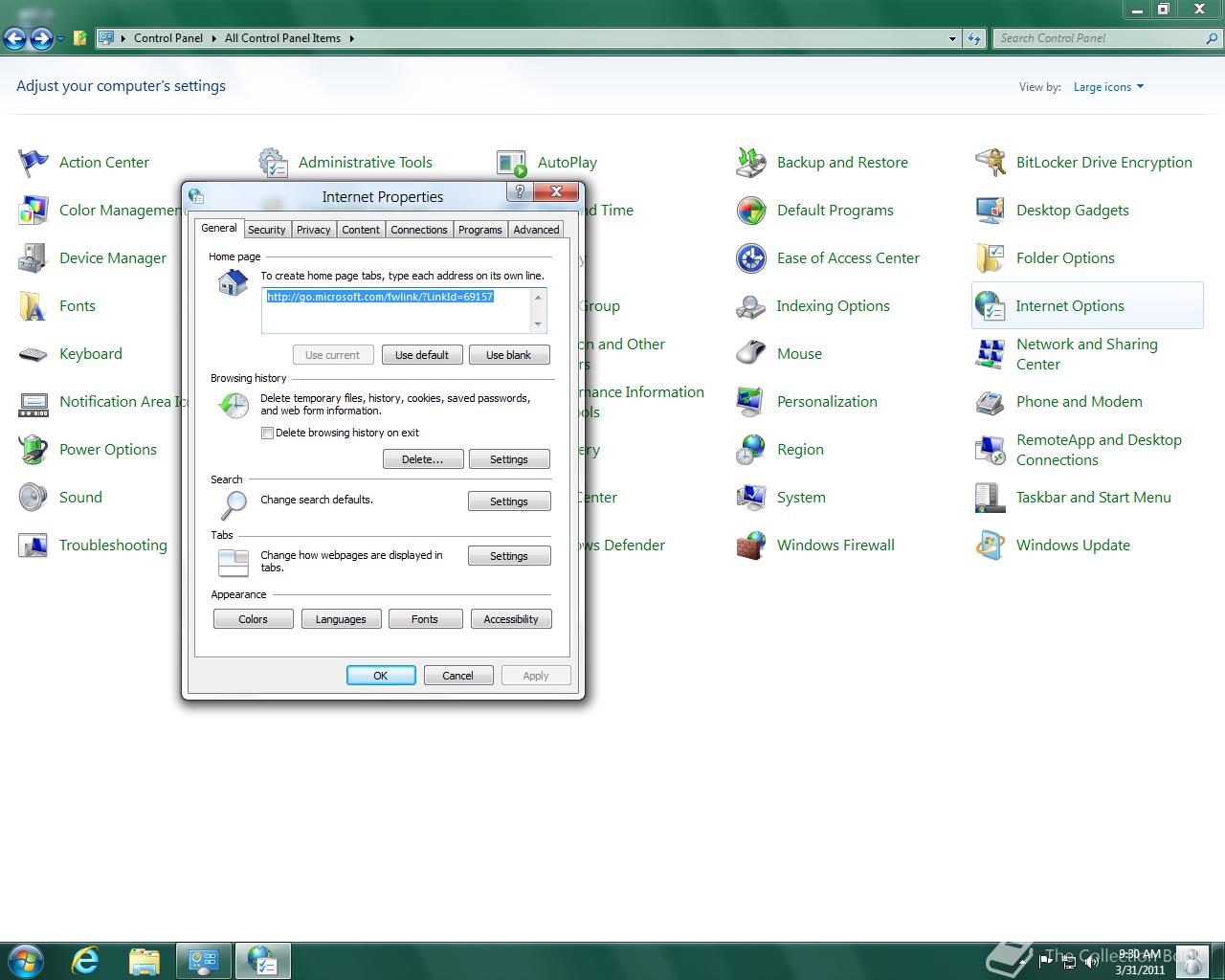Switch to the Privacy tab

[x=313, y=230]
